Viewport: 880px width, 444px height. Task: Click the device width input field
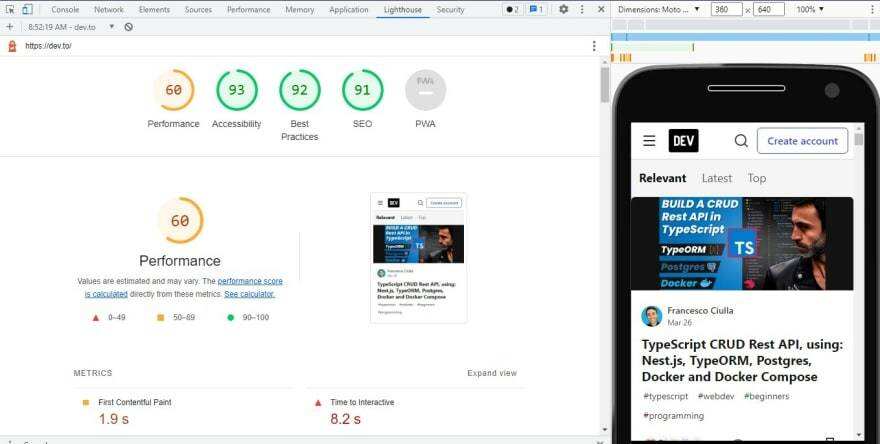pyautogui.click(x=726, y=9)
